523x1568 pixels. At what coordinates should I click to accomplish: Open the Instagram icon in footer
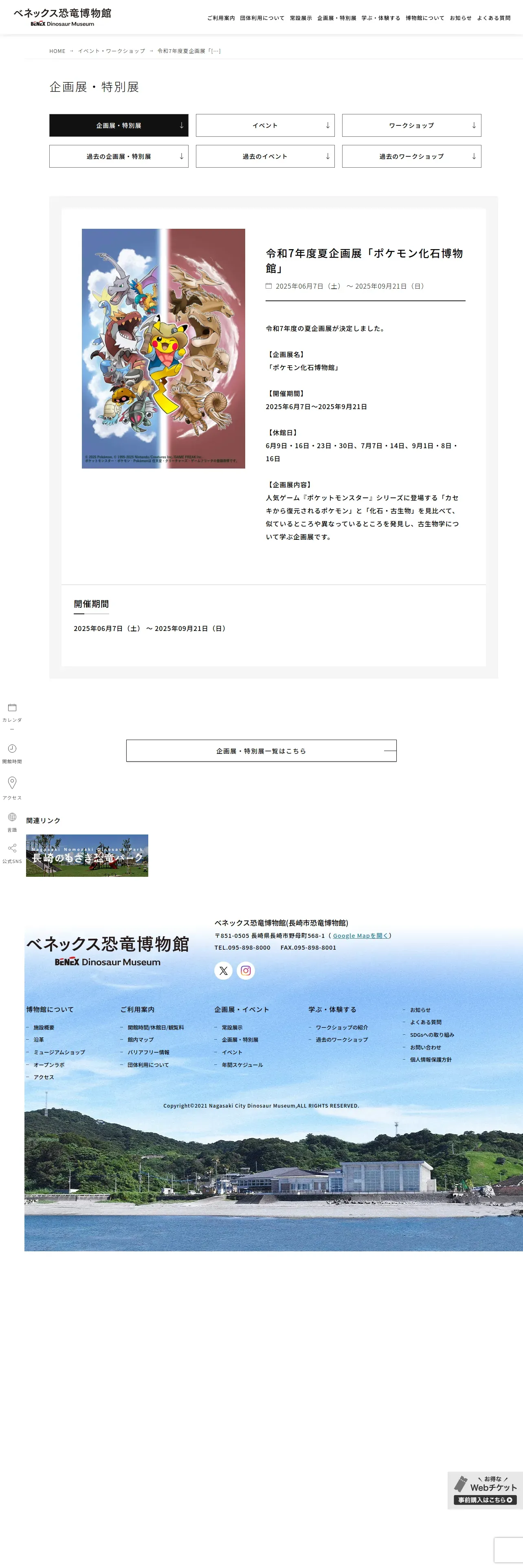[246, 970]
